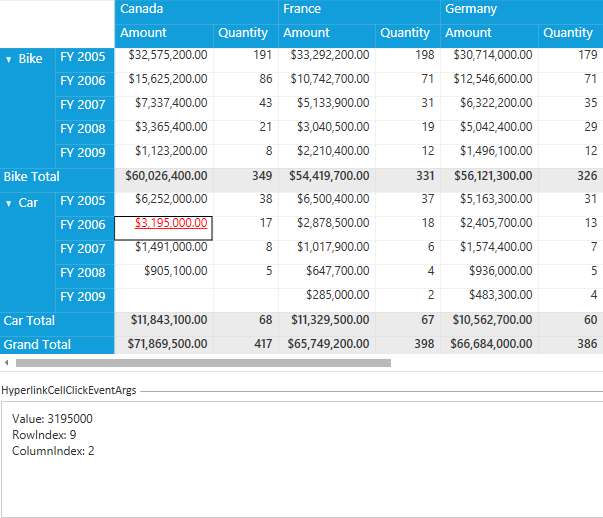Click the $33,292,200.00 cell
The height and width of the screenshot is (518, 603).
327,60
